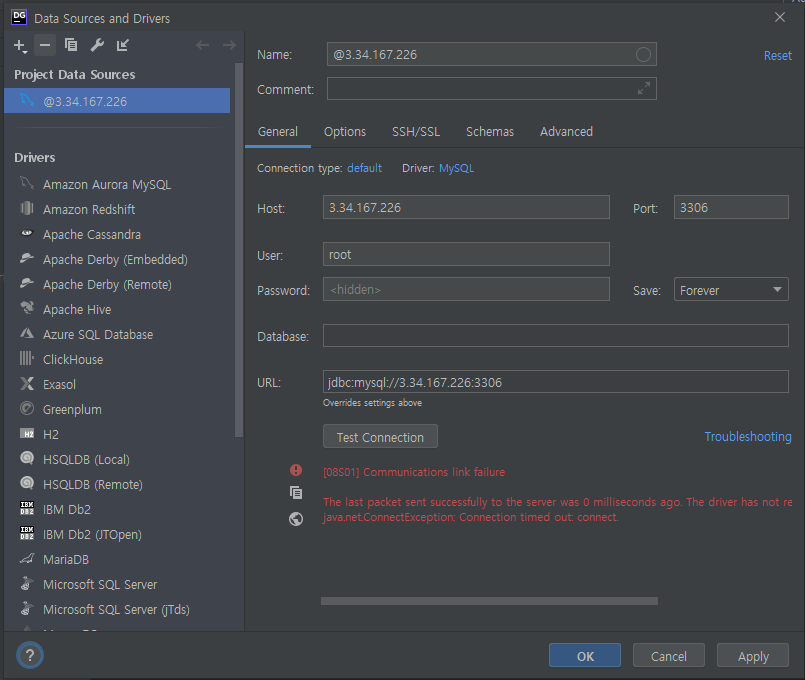The image size is (805, 680).
Task: Open driver settings wrench icon
Action: pyautogui.click(x=97, y=45)
